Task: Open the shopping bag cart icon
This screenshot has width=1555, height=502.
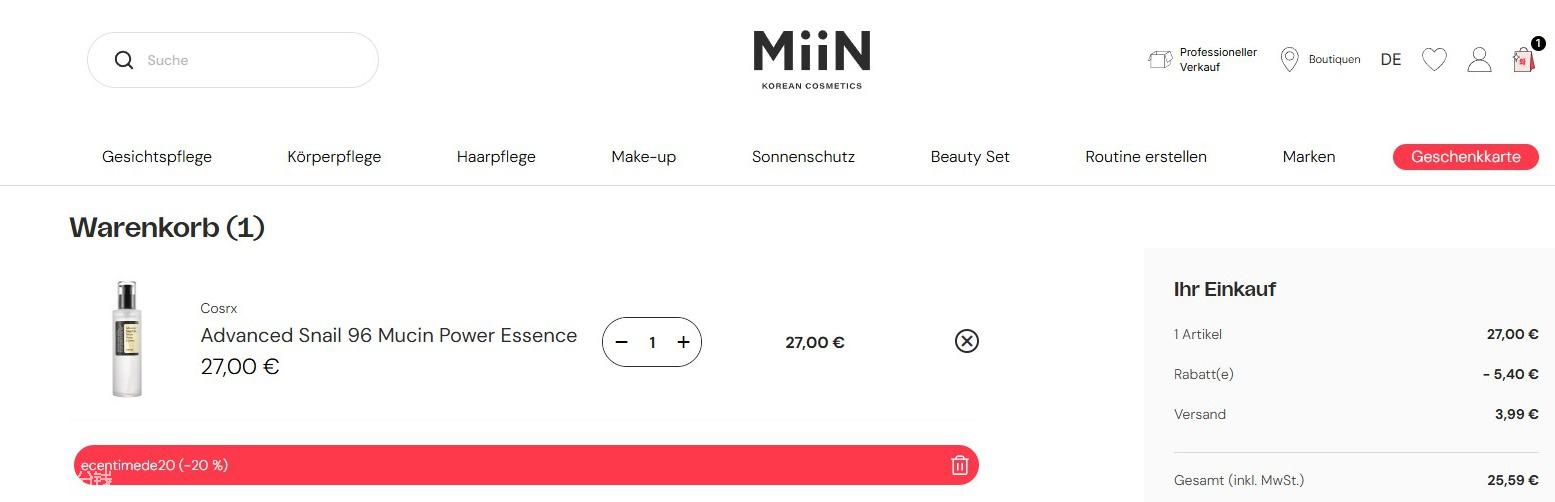Action: point(1523,60)
